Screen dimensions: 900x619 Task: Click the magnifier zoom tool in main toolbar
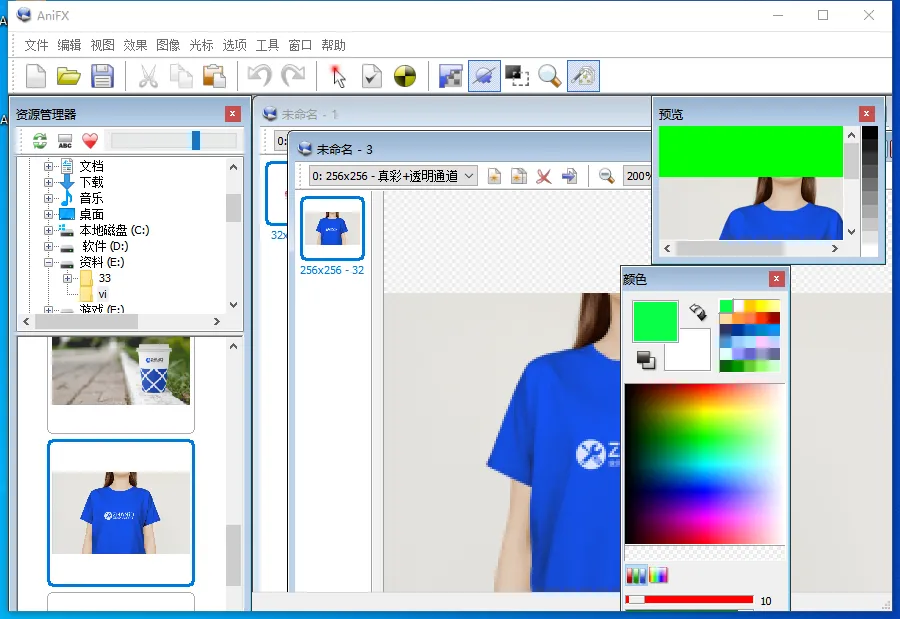549,76
